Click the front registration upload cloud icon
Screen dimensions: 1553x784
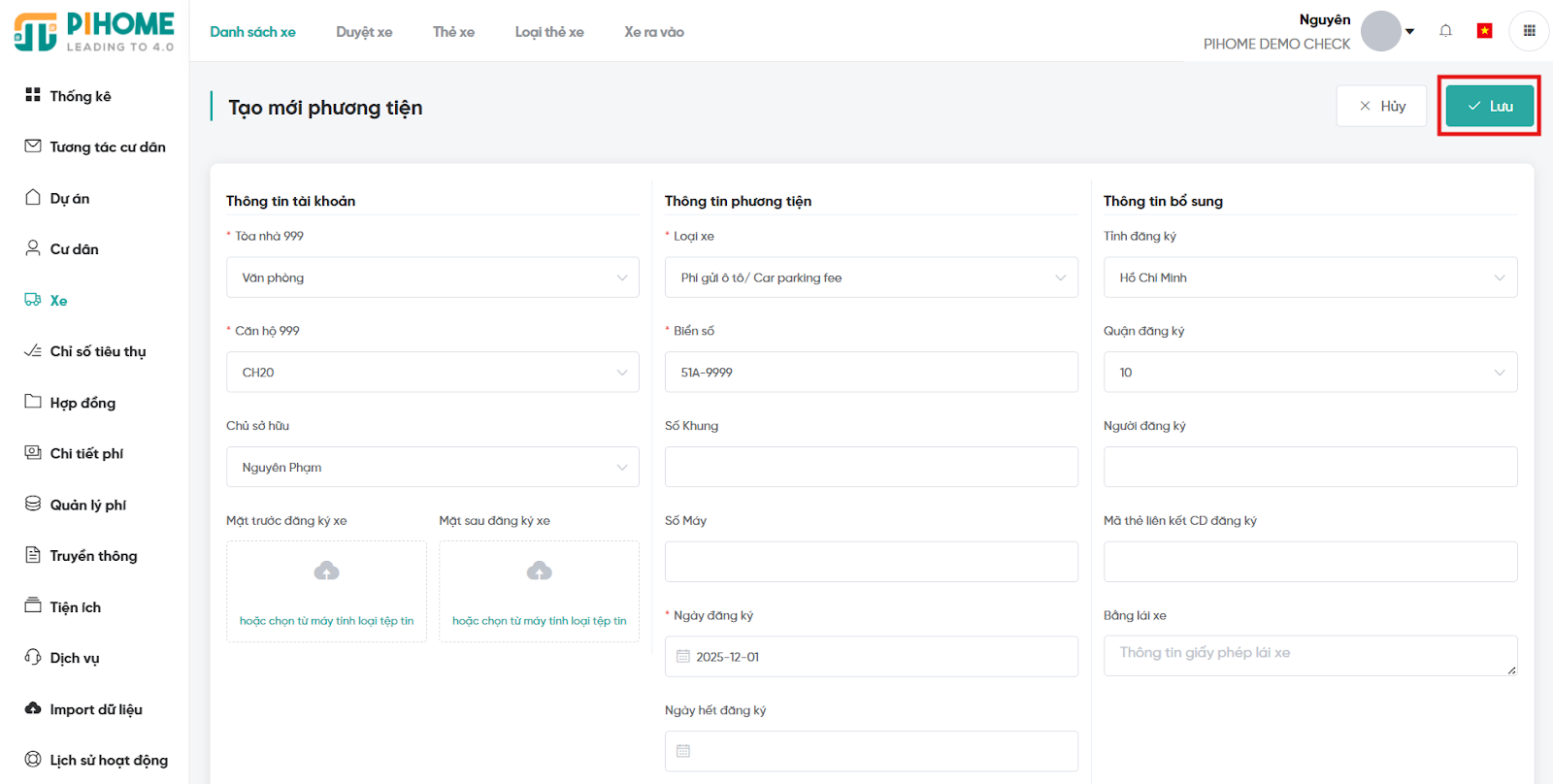pyautogui.click(x=326, y=571)
